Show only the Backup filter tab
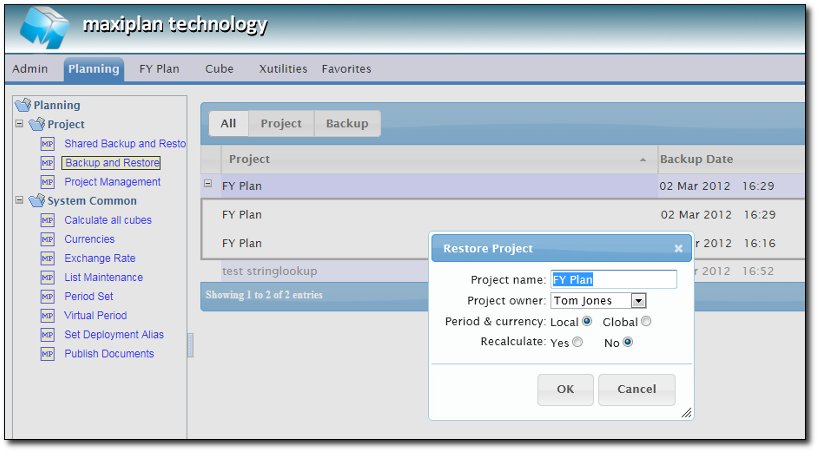The image size is (818, 452). point(346,123)
